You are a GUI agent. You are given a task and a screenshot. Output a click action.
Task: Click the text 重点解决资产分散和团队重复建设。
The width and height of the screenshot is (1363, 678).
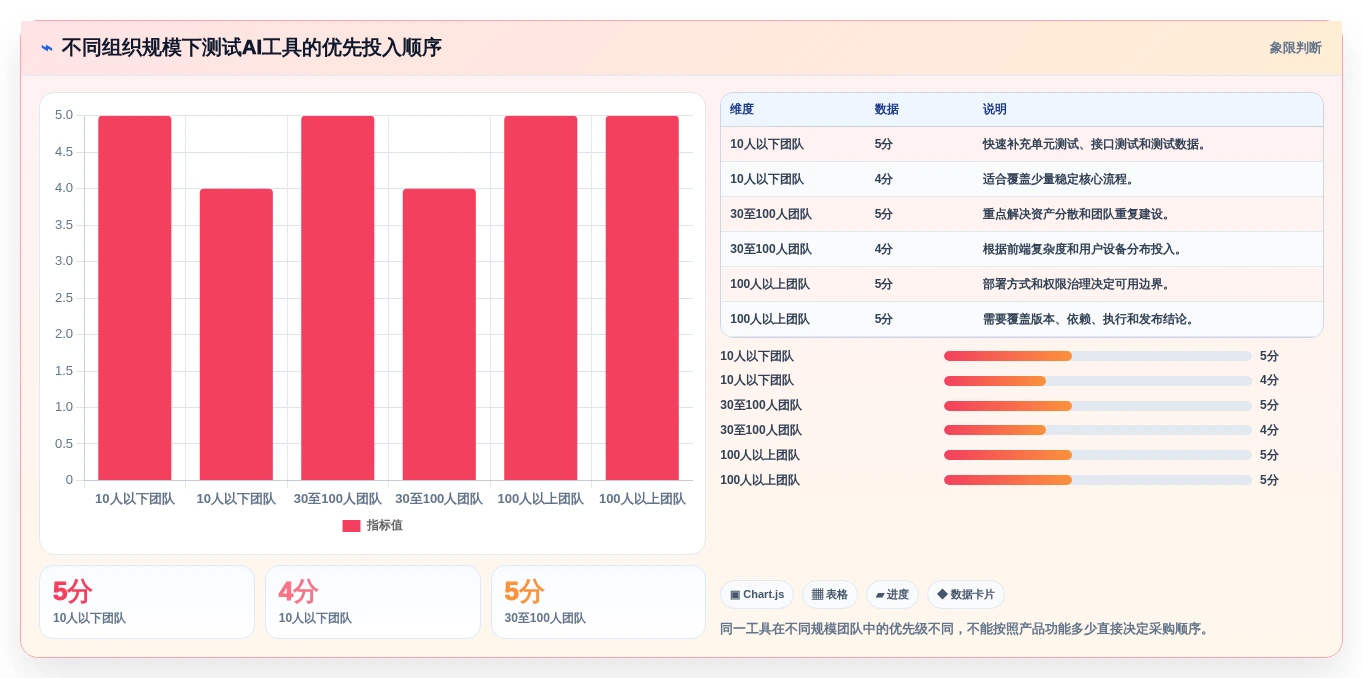click(1079, 214)
